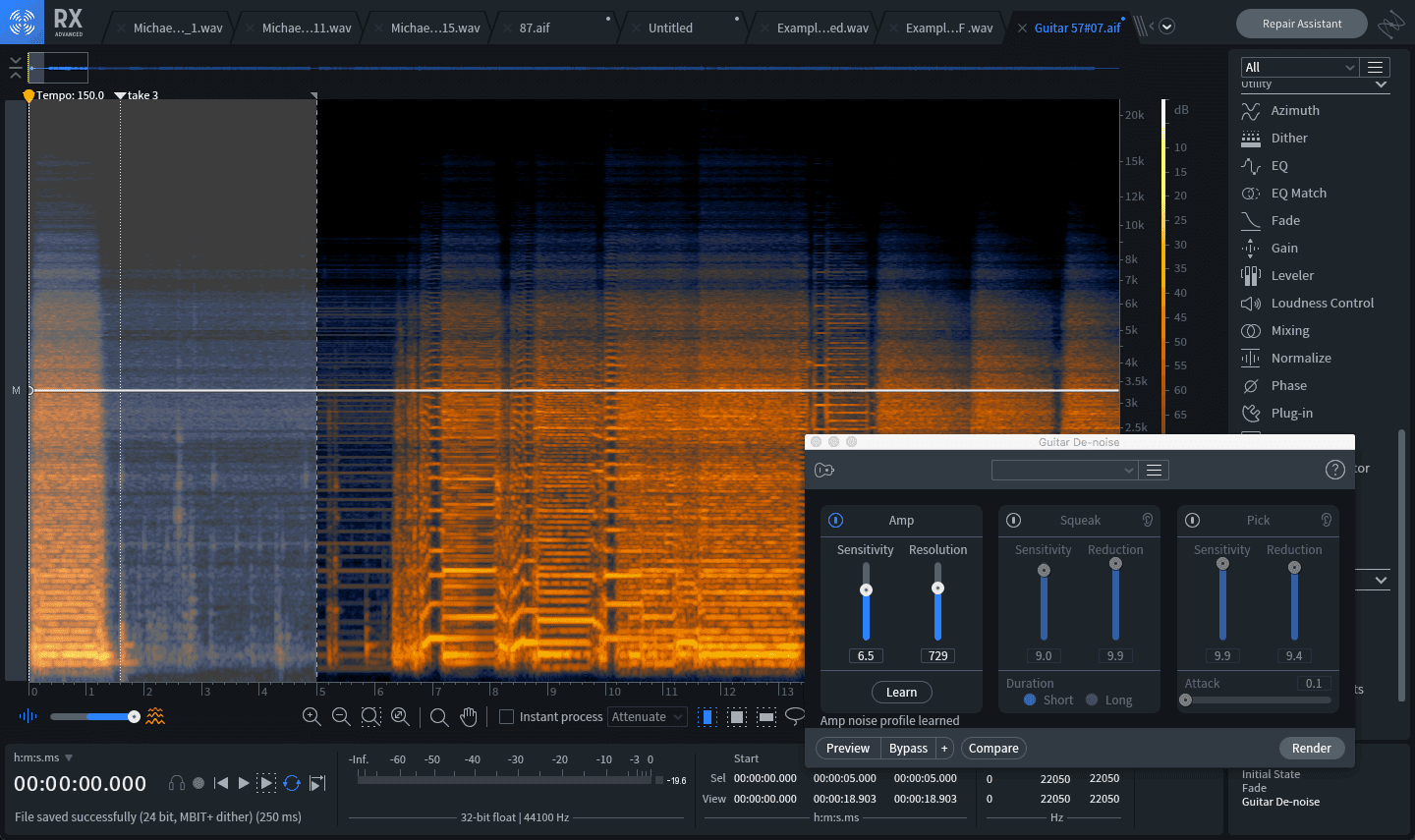Click the Compare button
This screenshot has width=1415, height=840.
pos(993,749)
